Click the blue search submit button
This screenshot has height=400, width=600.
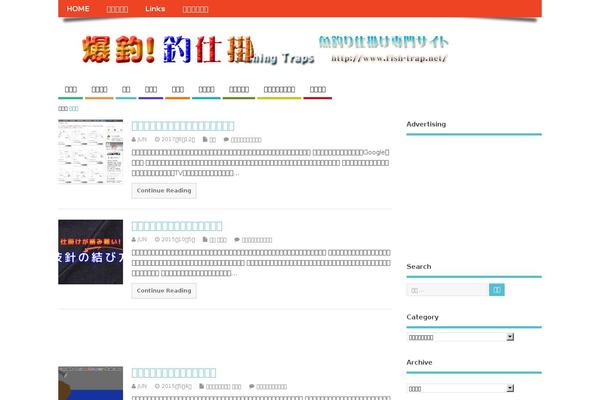497,290
